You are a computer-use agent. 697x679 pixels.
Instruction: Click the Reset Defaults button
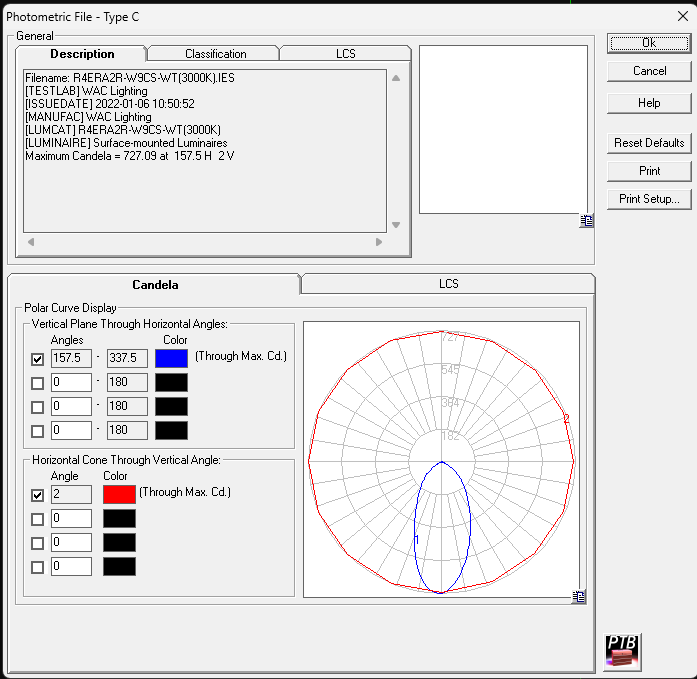point(649,143)
